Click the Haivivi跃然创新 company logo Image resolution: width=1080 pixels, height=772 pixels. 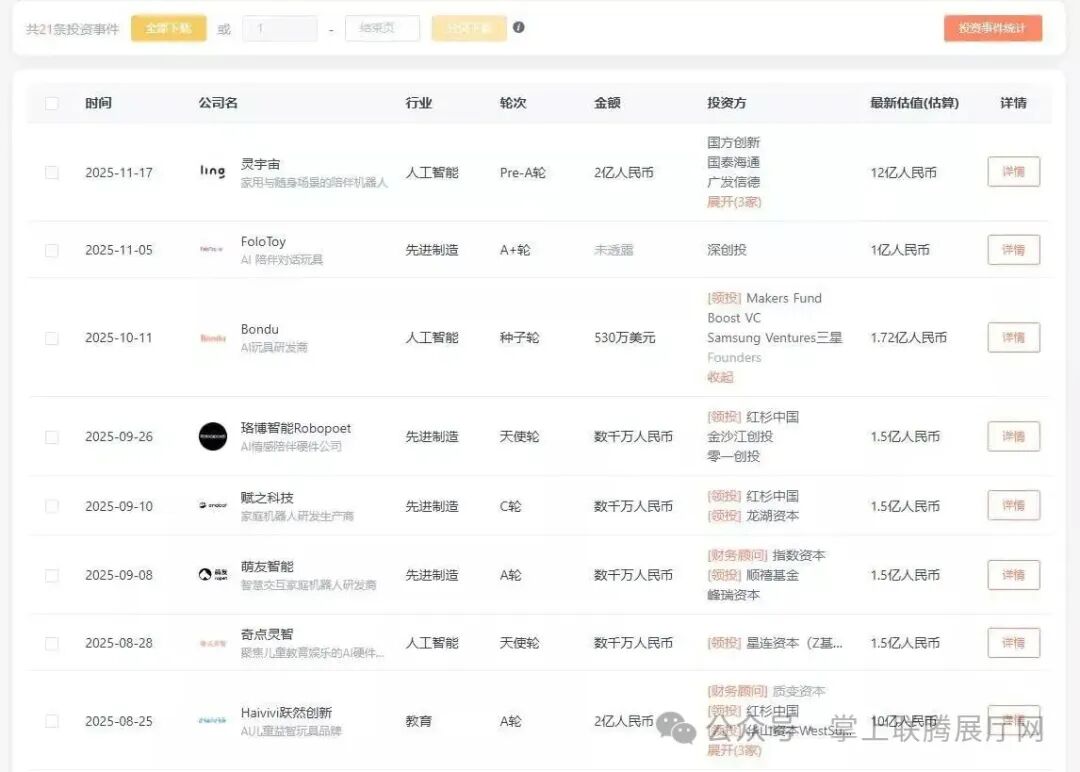[212, 721]
